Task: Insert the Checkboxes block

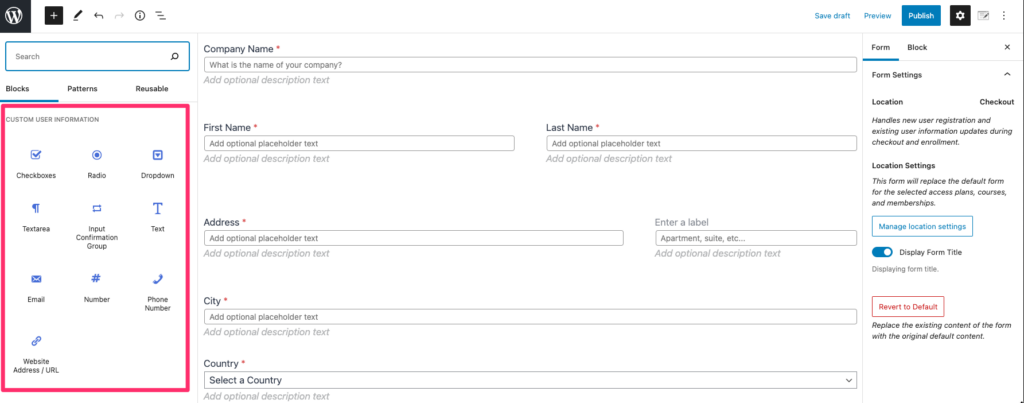Action: (x=36, y=163)
